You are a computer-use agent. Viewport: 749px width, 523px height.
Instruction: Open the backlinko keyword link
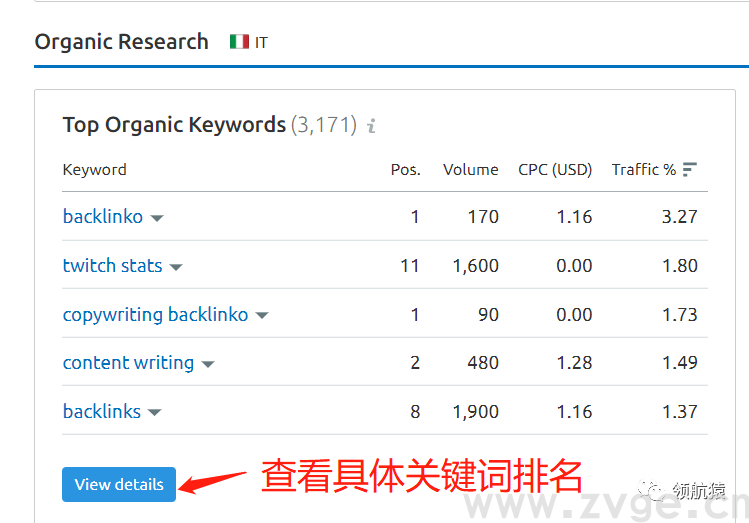pos(103,217)
